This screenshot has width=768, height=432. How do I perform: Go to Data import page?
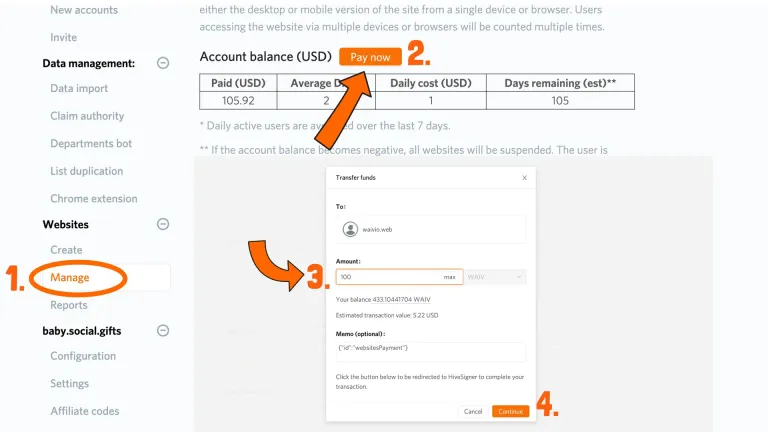[x=79, y=89]
